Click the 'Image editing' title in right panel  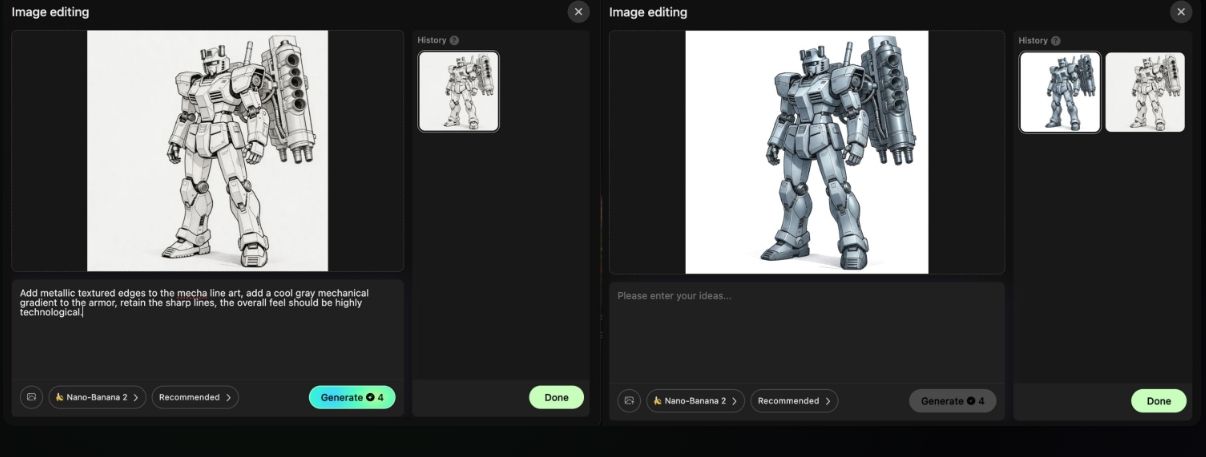click(648, 12)
